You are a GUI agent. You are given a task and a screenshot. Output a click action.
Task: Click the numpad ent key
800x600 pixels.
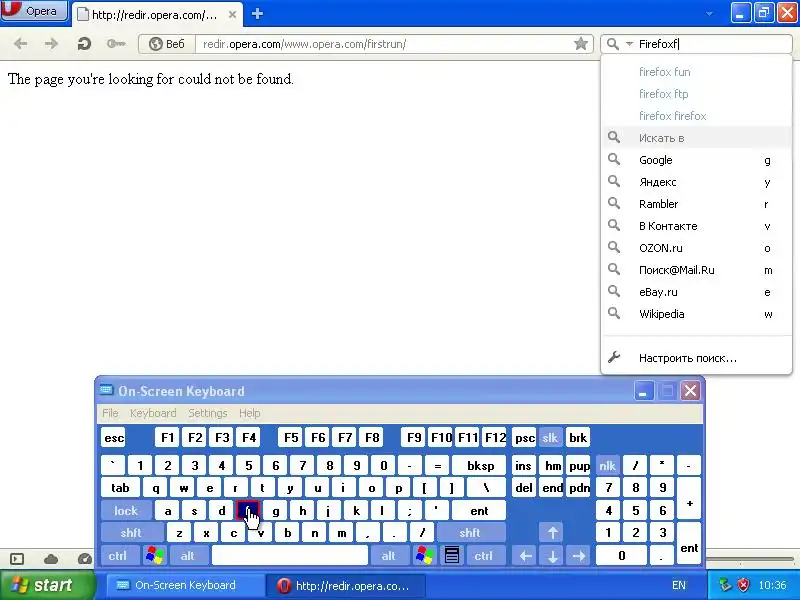[x=689, y=544]
